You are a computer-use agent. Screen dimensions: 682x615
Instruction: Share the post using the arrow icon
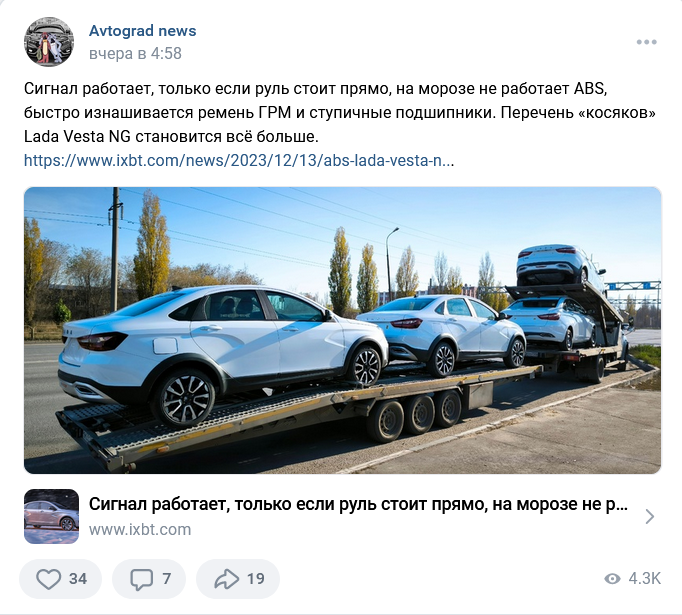[x=226, y=579]
